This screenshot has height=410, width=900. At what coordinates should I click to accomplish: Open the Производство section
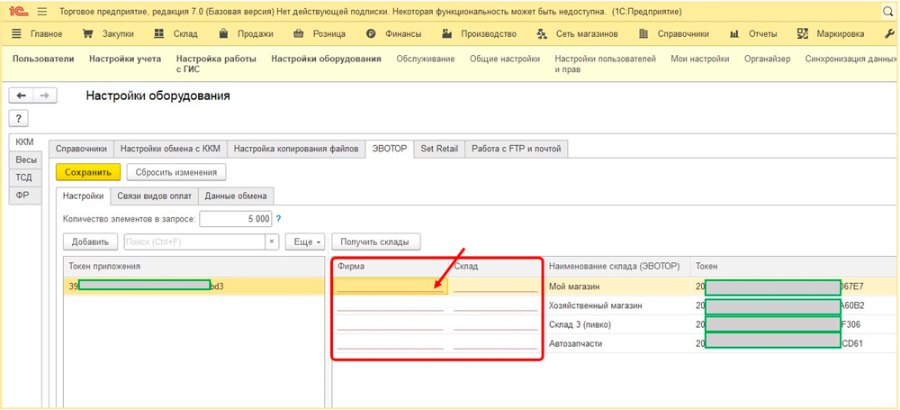(479, 34)
